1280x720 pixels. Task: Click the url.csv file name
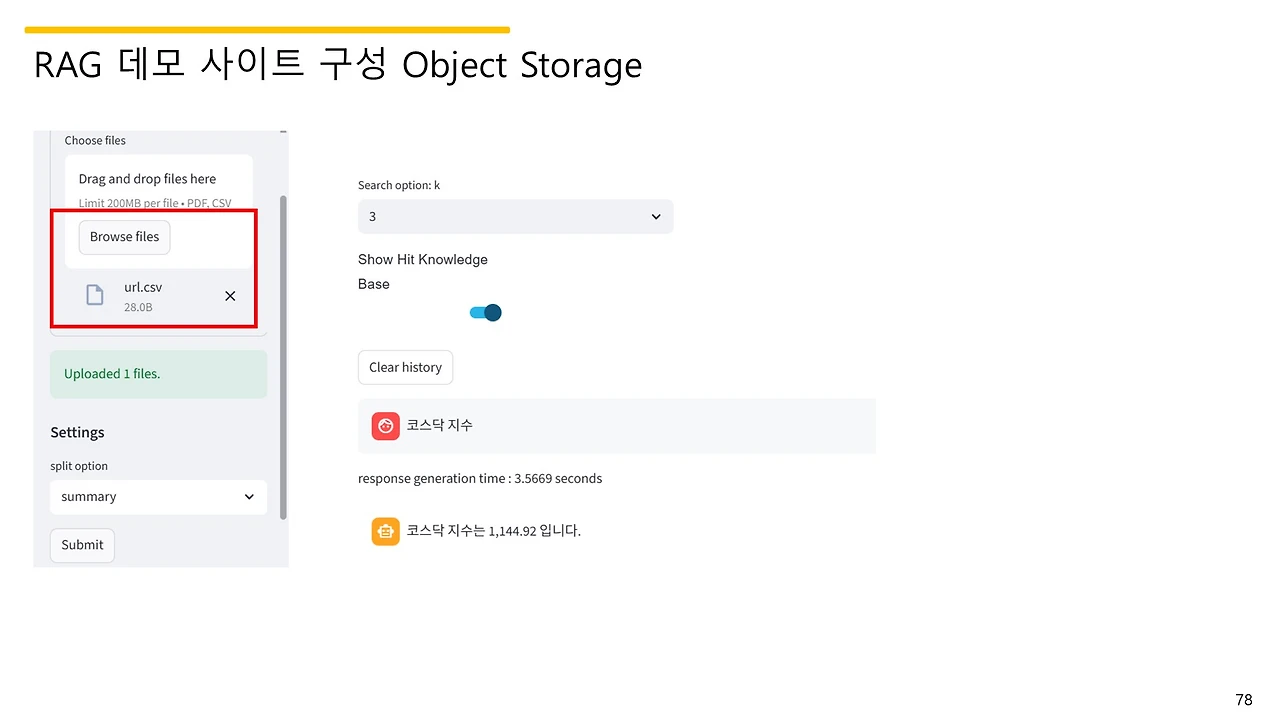point(143,288)
